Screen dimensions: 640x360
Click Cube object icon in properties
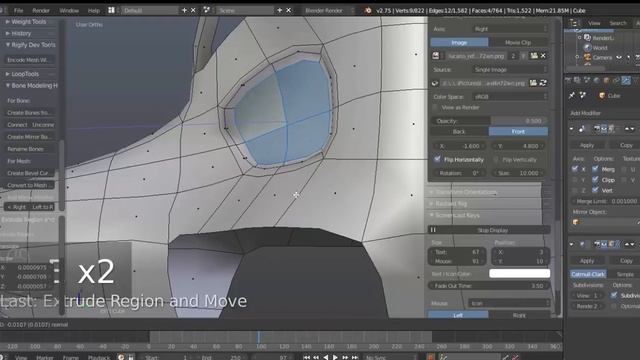click(x=602, y=96)
